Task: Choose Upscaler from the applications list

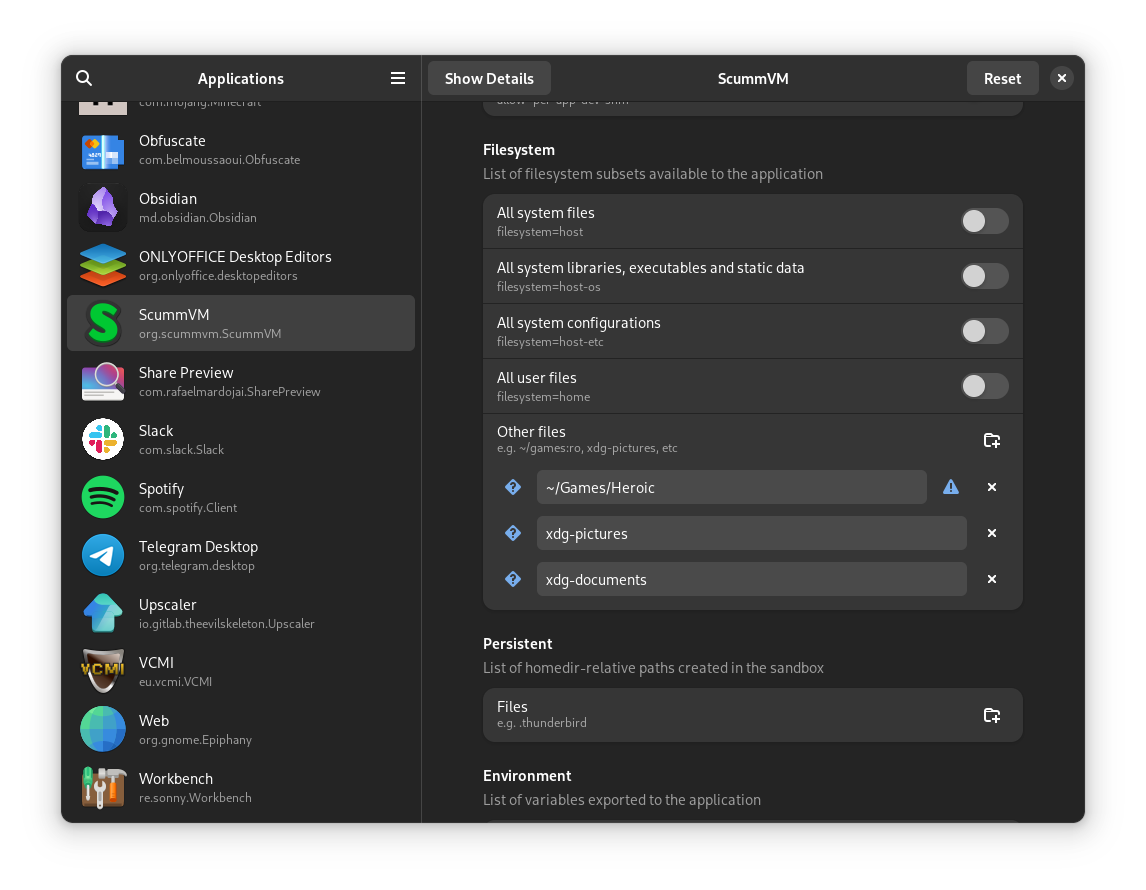Action: [240, 613]
